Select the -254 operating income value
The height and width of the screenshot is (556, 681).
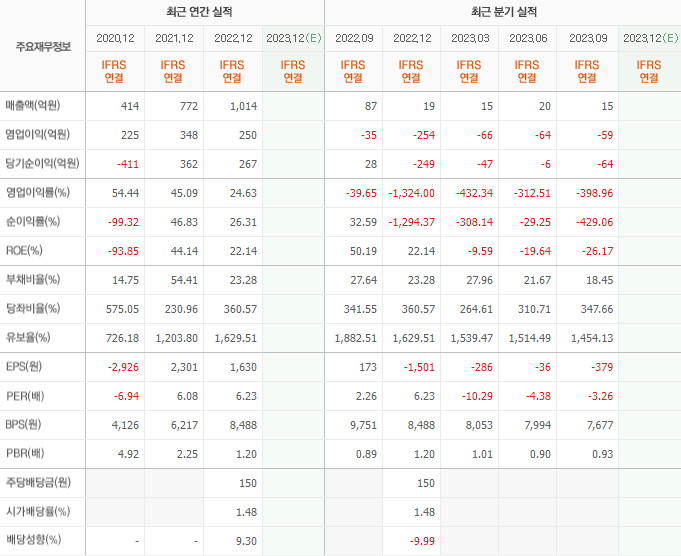point(423,135)
